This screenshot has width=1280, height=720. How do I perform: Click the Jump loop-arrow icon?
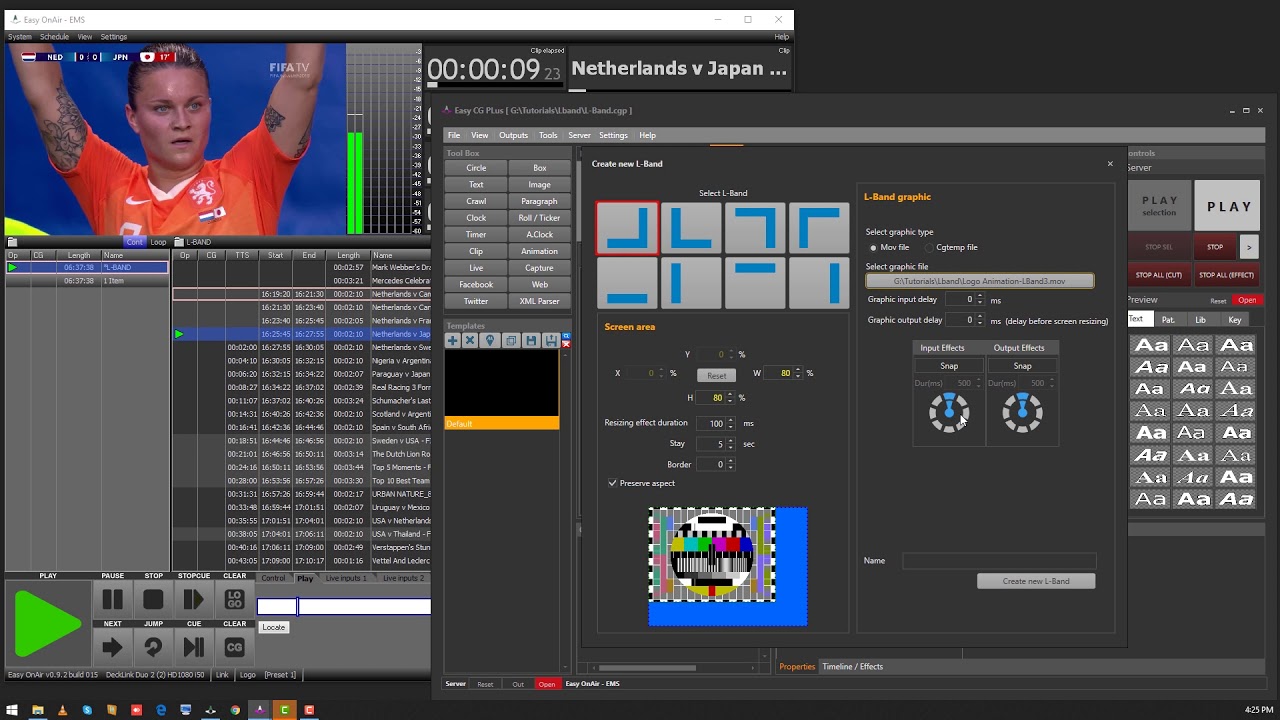[x=153, y=648]
